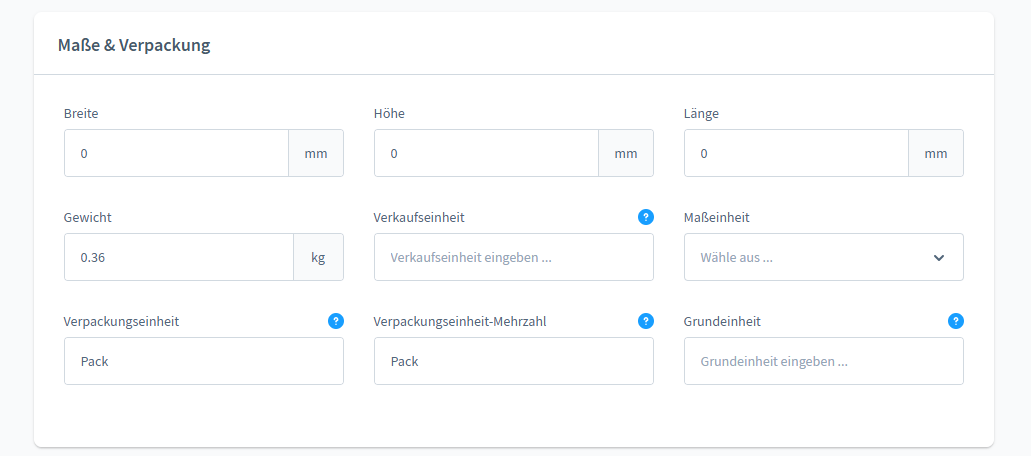The image size is (1031, 456).
Task: Open the Maßeinheit dropdown
Action: (823, 257)
